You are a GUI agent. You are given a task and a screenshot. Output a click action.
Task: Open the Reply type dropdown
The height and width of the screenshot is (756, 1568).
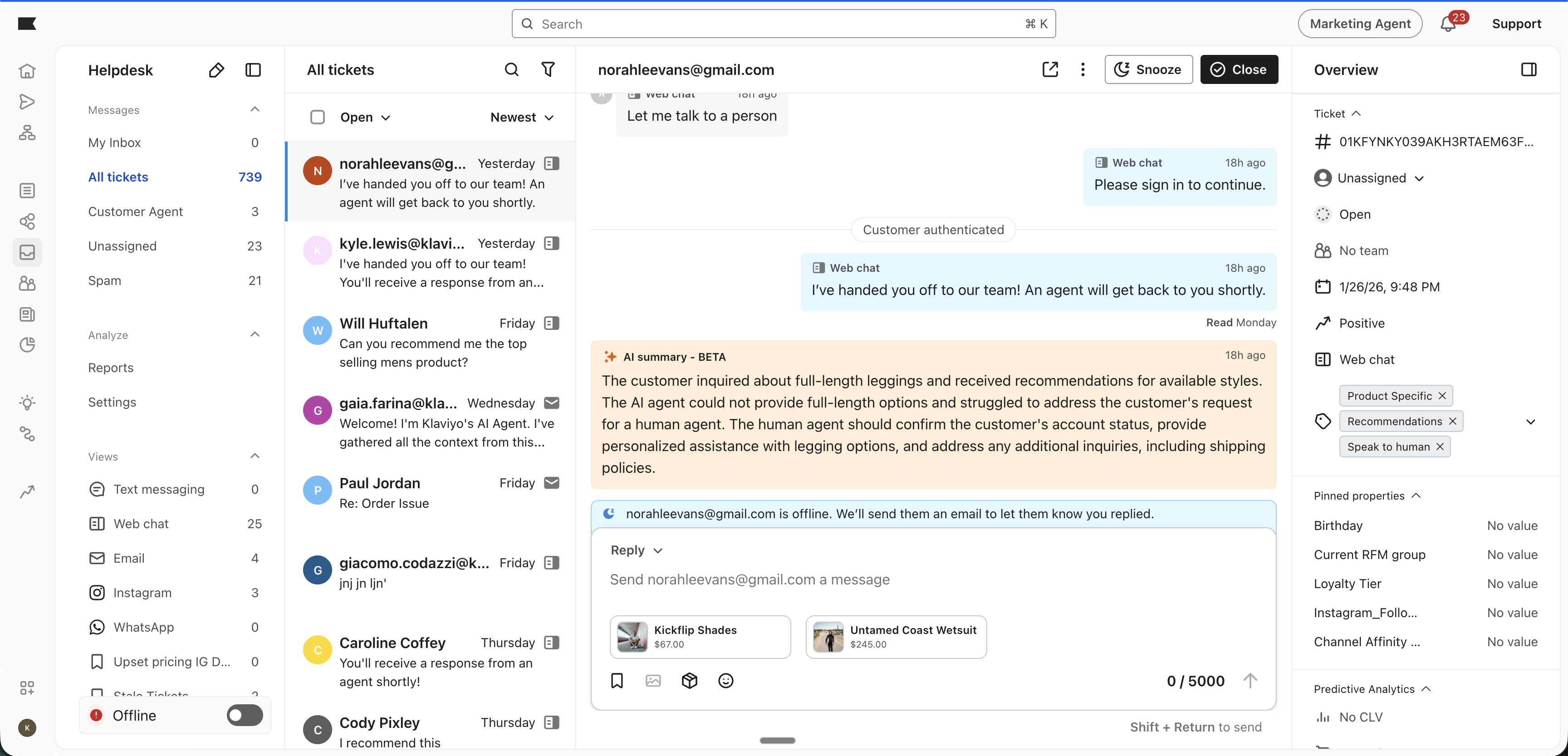coord(636,550)
